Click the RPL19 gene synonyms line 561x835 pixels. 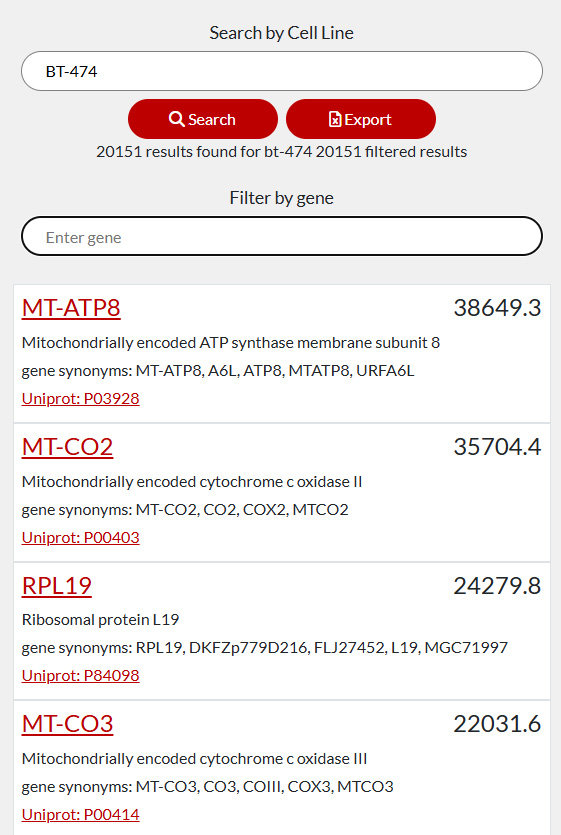[x=265, y=648]
